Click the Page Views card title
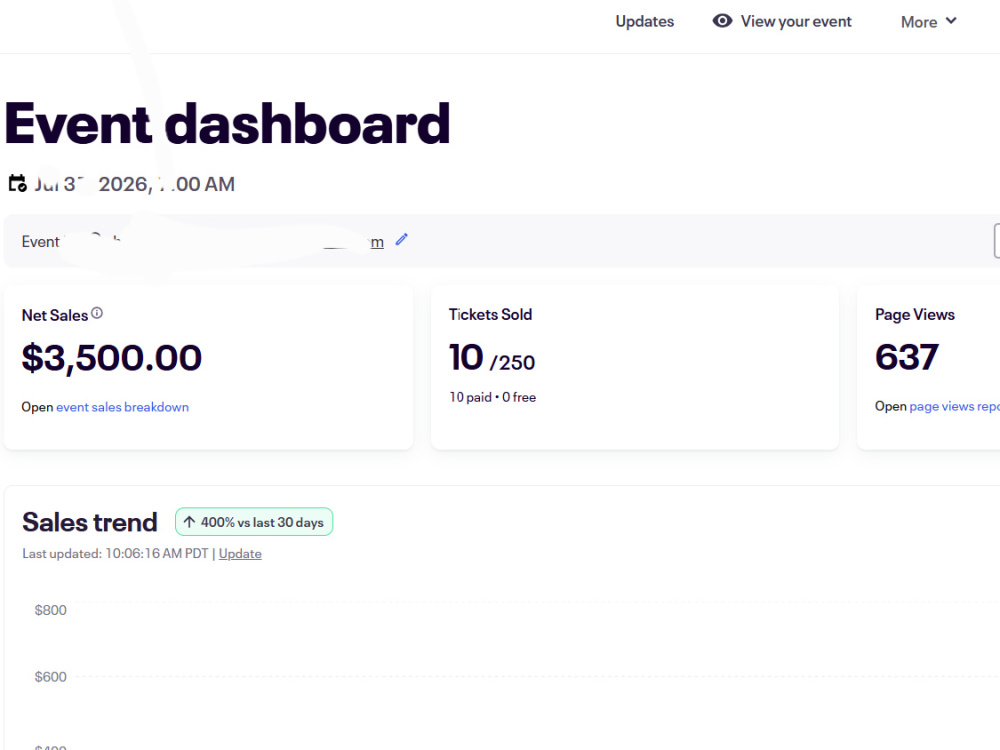This screenshot has width=1000, height=750. click(915, 315)
